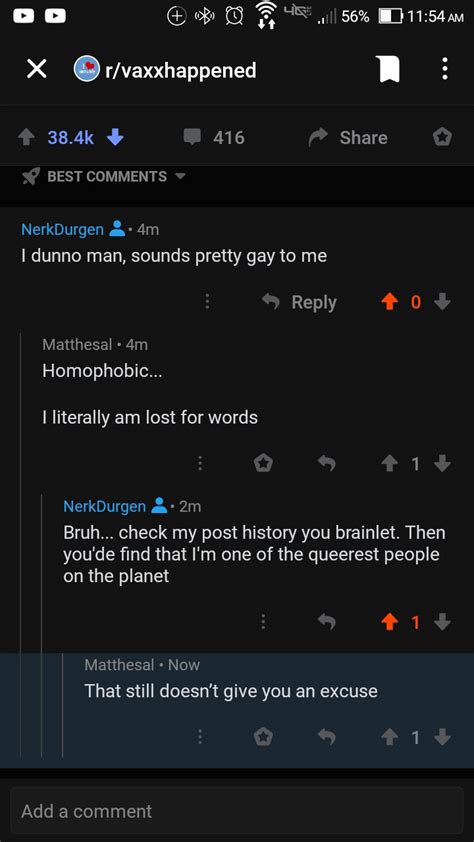474x842 pixels.
Task: Open the three-dot overflow menu in header
Action: pyautogui.click(x=444, y=69)
